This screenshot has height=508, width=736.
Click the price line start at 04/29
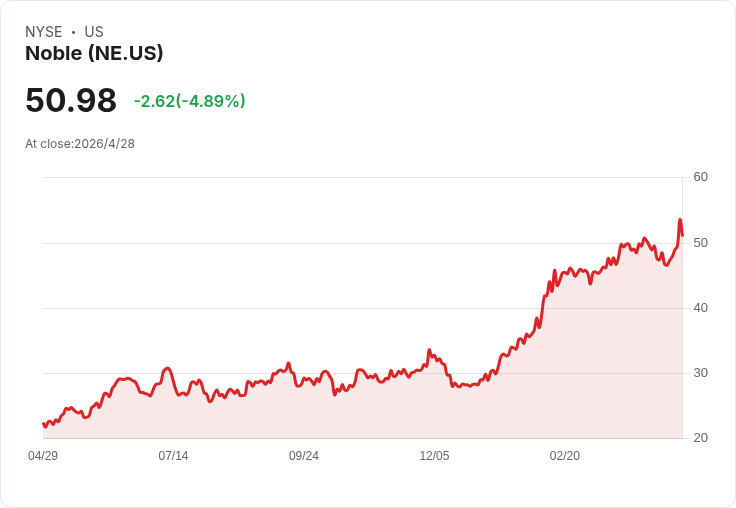pyautogui.click(x=44, y=423)
